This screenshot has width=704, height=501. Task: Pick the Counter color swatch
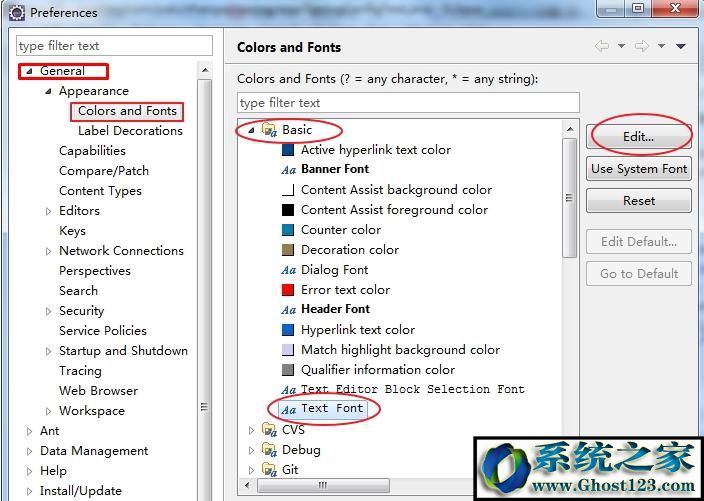288,230
